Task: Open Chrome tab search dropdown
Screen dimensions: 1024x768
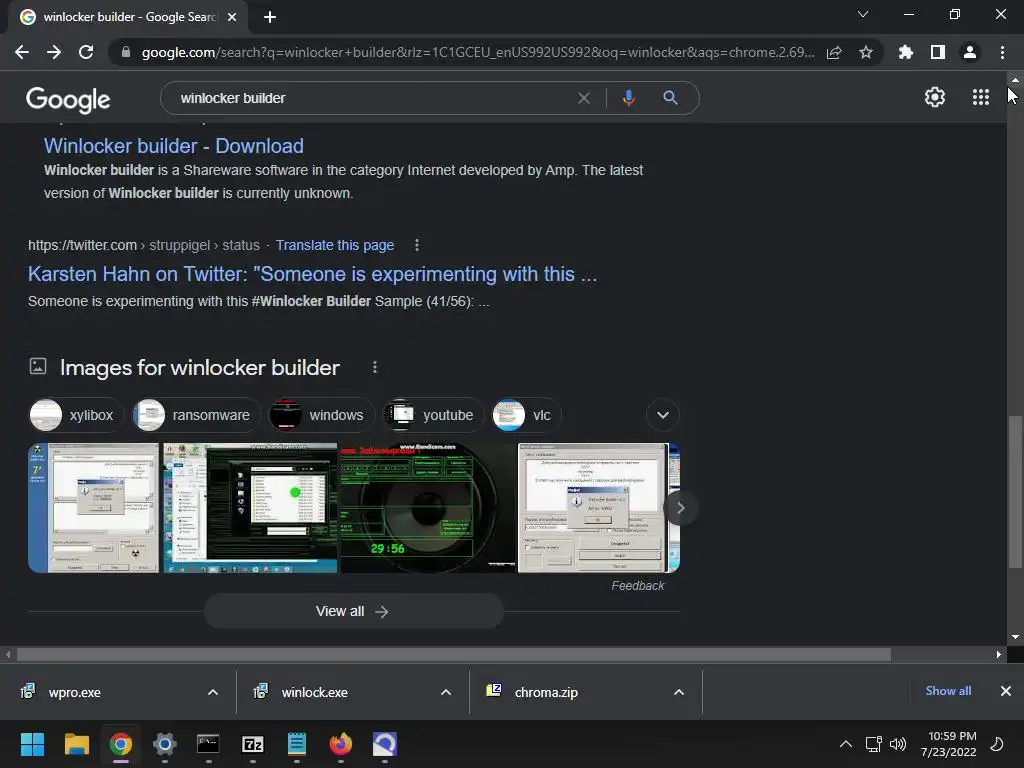Action: tap(863, 14)
